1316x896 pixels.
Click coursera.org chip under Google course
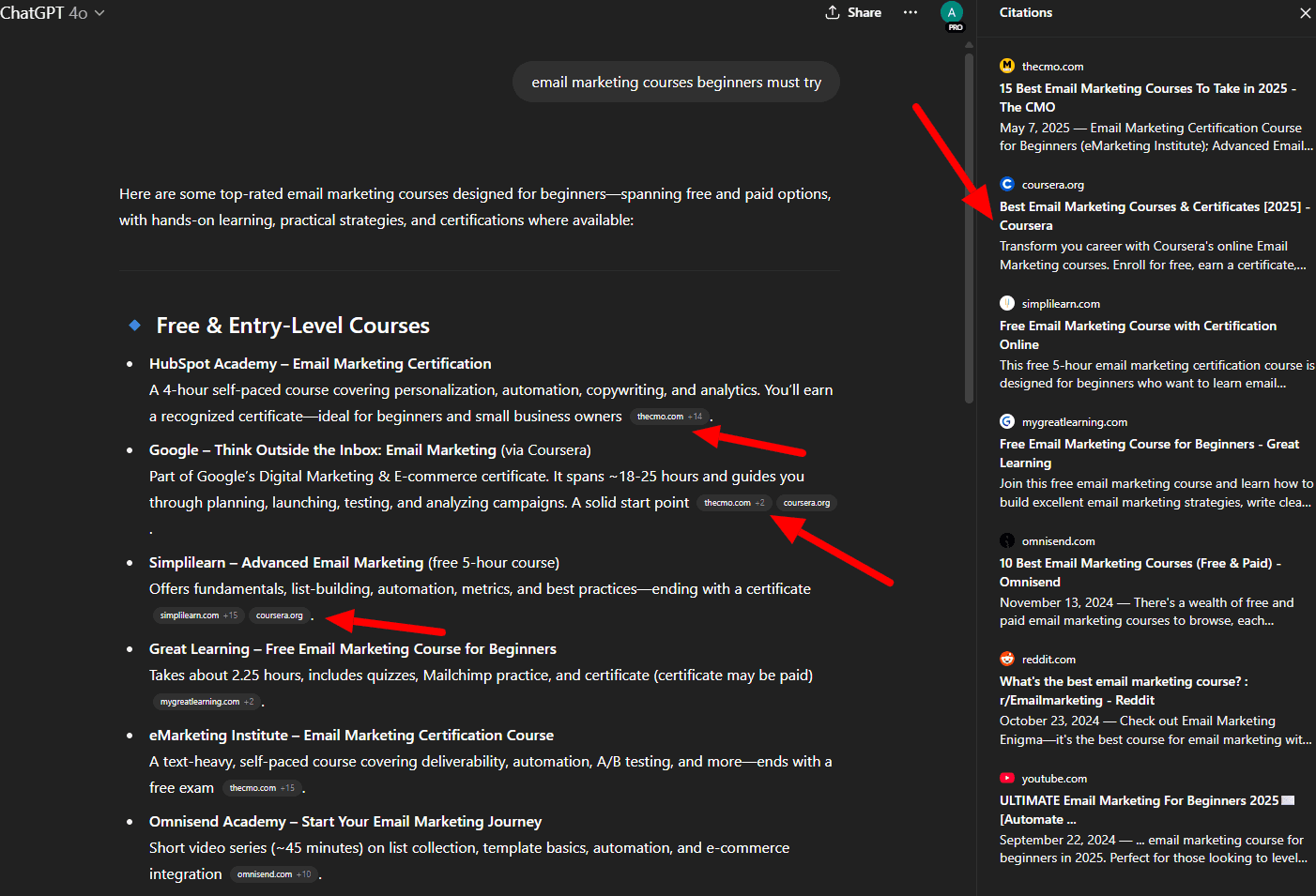[x=806, y=503]
